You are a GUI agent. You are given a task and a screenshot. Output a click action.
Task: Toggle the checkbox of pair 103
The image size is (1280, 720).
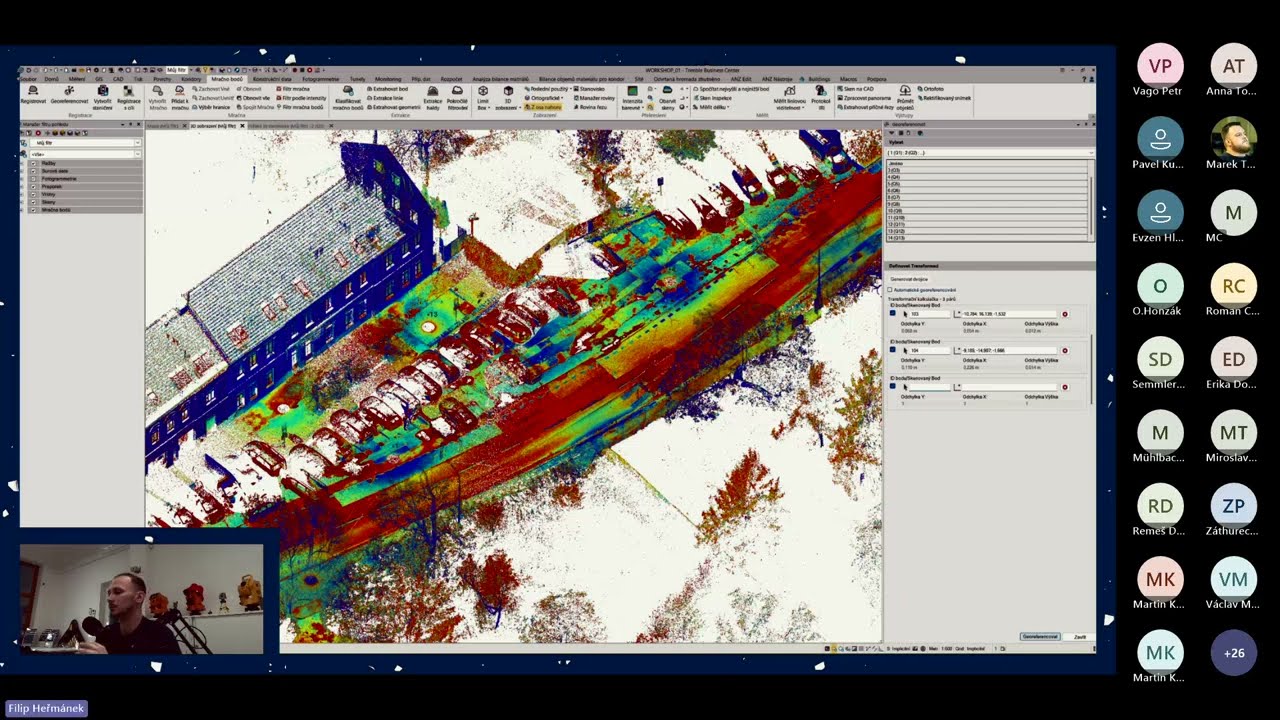[x=893, y=314]
